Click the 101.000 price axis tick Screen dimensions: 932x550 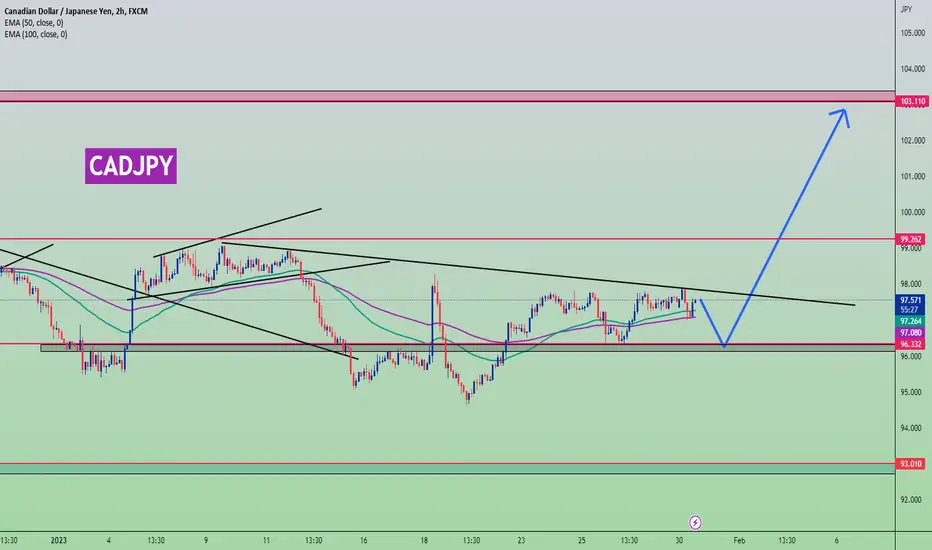pyautogui.click(x=912, y=177)
